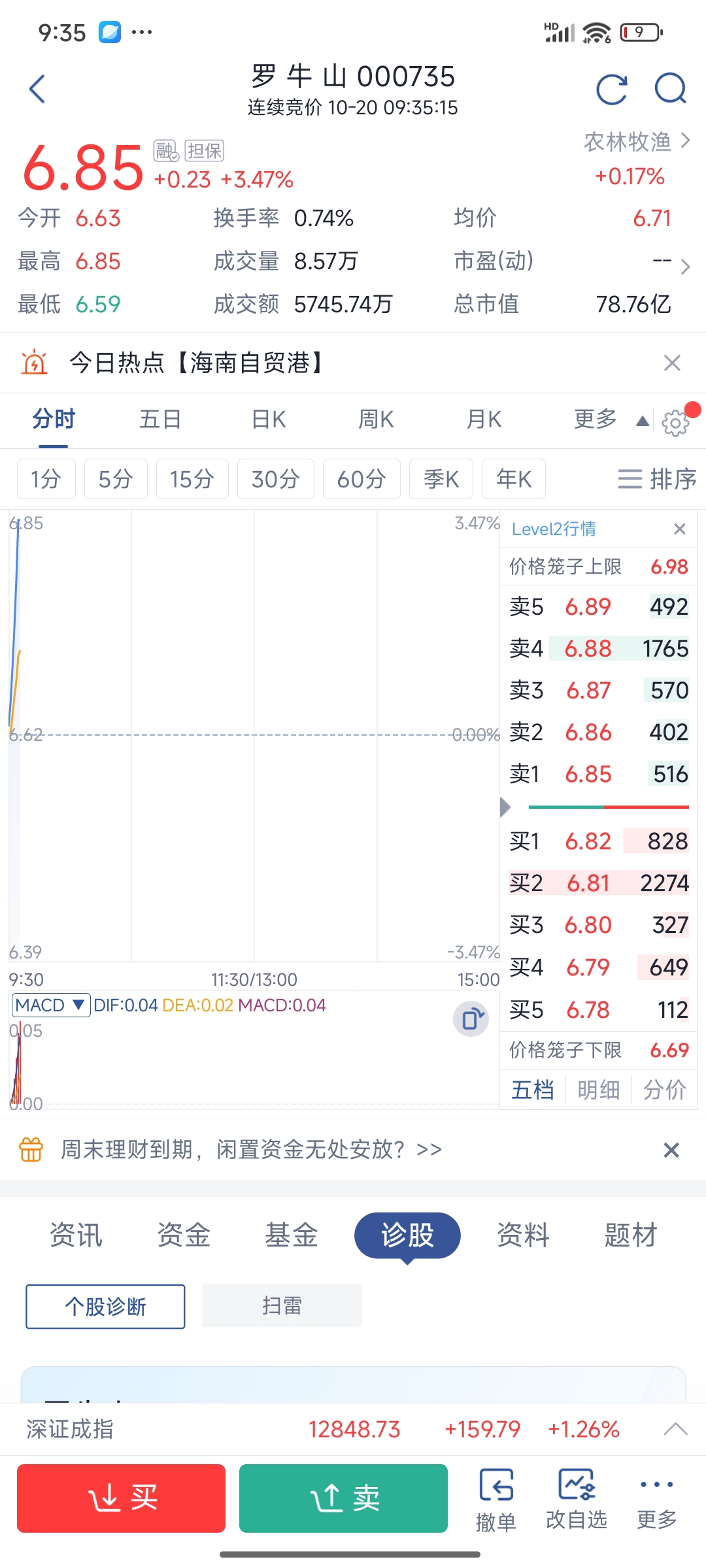Open the search magnifier icon

[670, 89]
